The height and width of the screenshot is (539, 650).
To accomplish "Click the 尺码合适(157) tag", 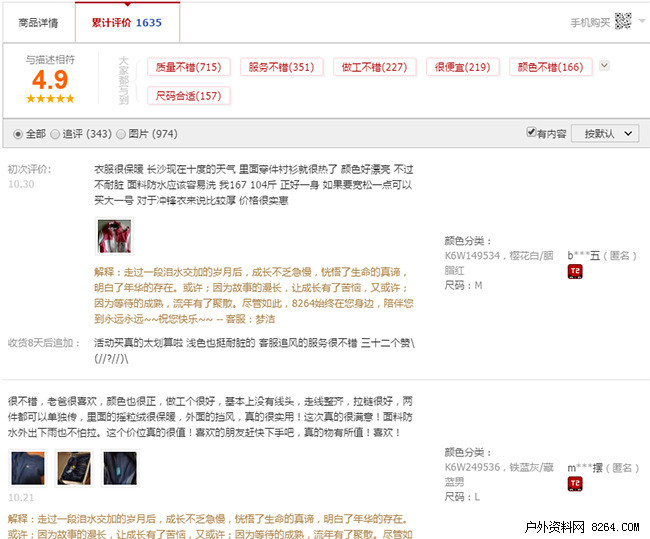I will coord(189,96).
